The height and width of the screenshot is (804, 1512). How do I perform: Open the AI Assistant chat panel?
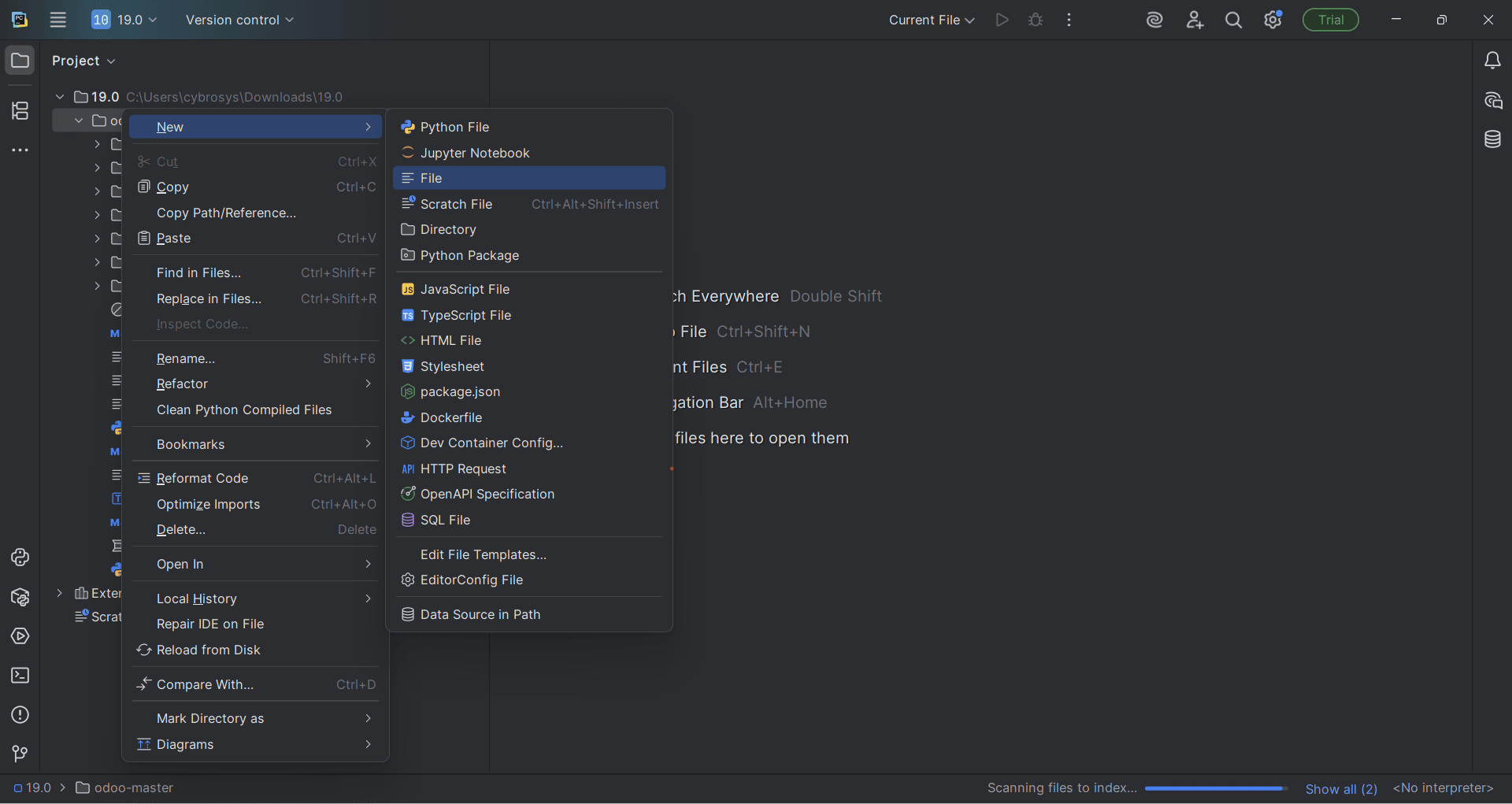click(x=1492, y=100)
